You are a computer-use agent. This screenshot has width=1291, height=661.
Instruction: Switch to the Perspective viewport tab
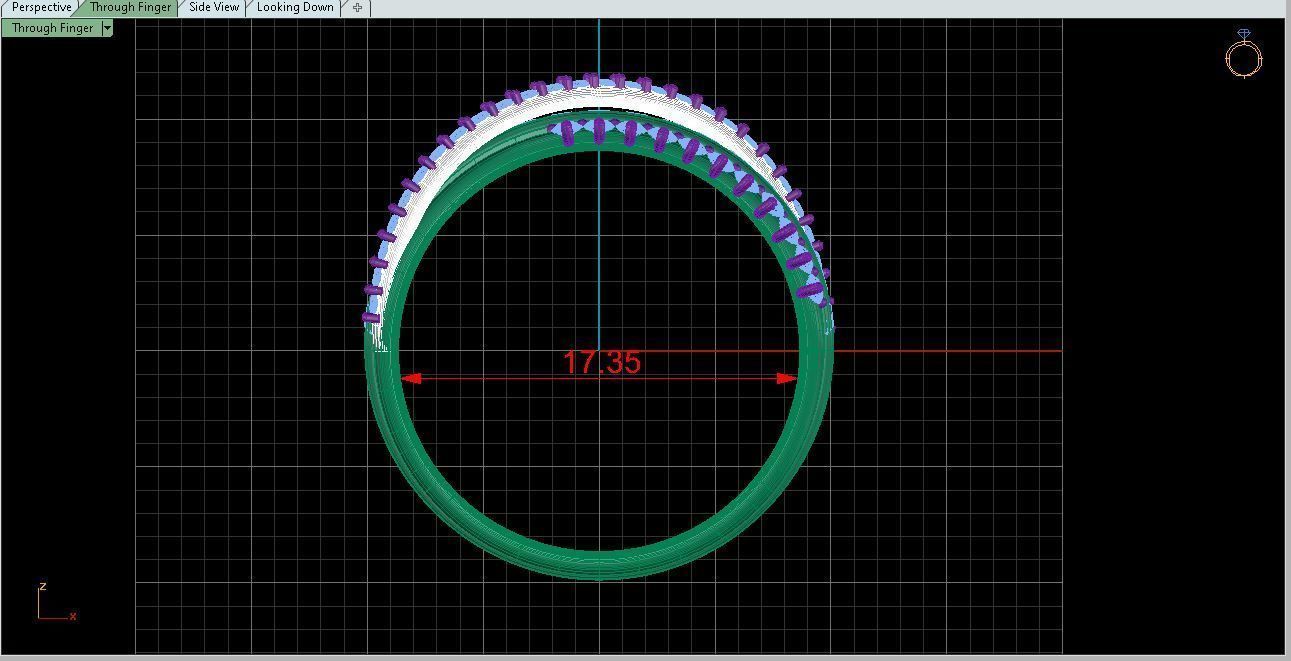click(40, 7)
